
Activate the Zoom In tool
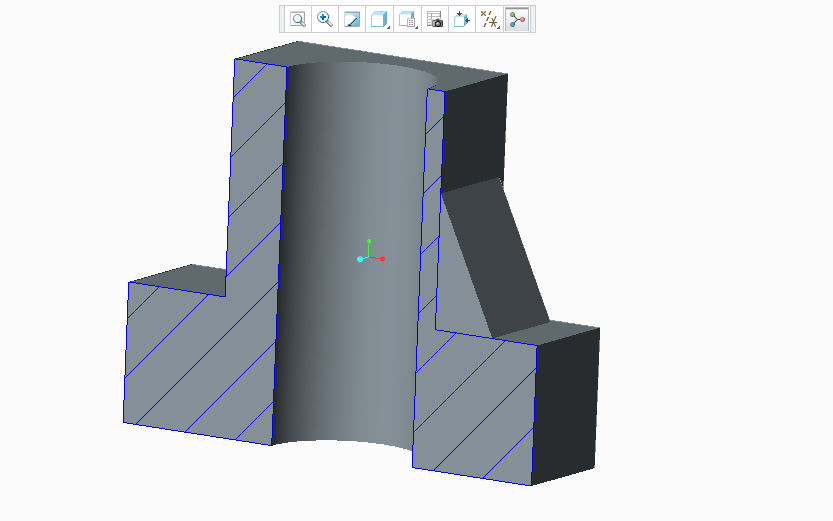(325, 19)
